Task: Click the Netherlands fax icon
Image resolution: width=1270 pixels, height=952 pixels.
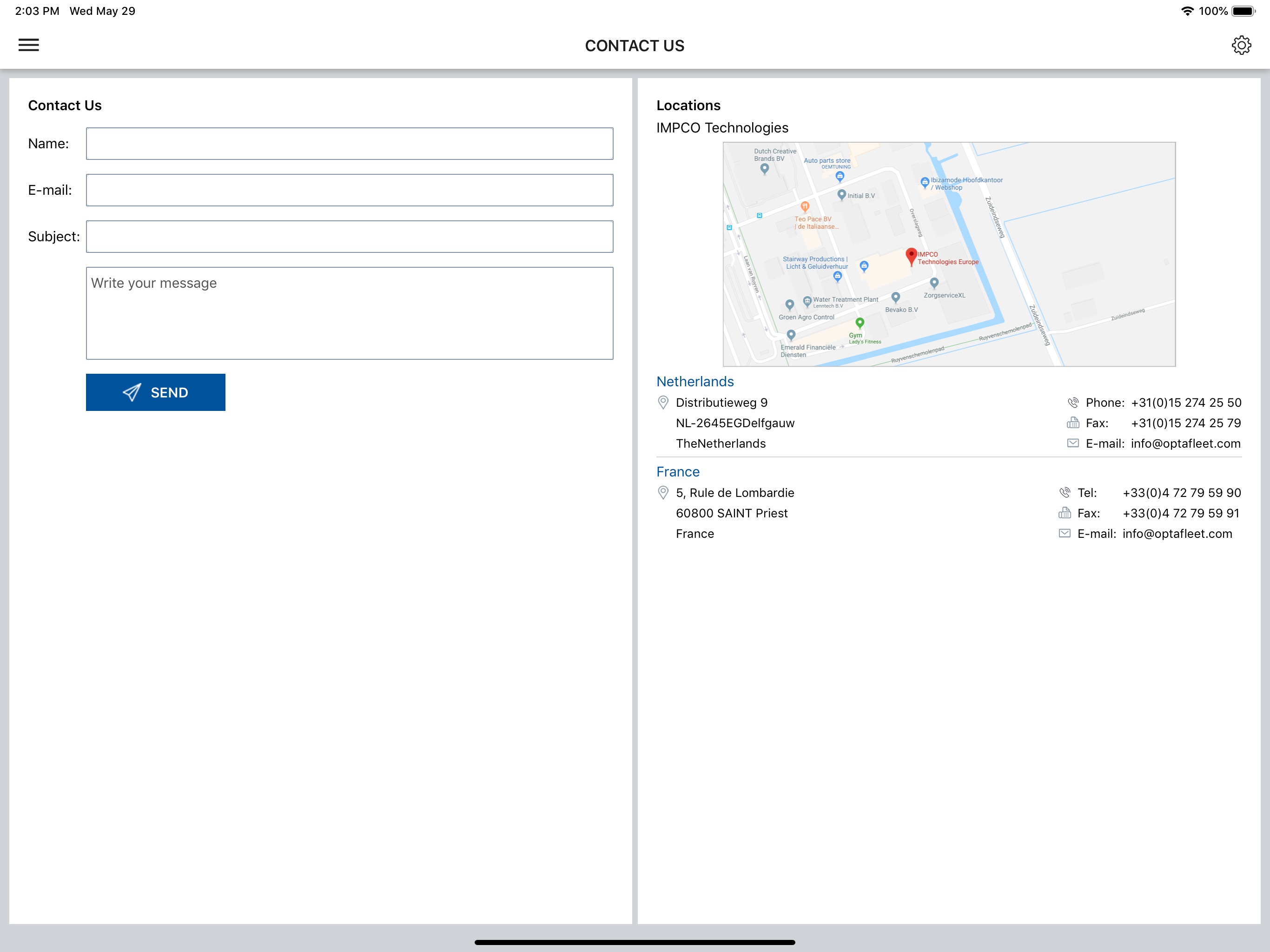Action: [x=1072, y=423]
